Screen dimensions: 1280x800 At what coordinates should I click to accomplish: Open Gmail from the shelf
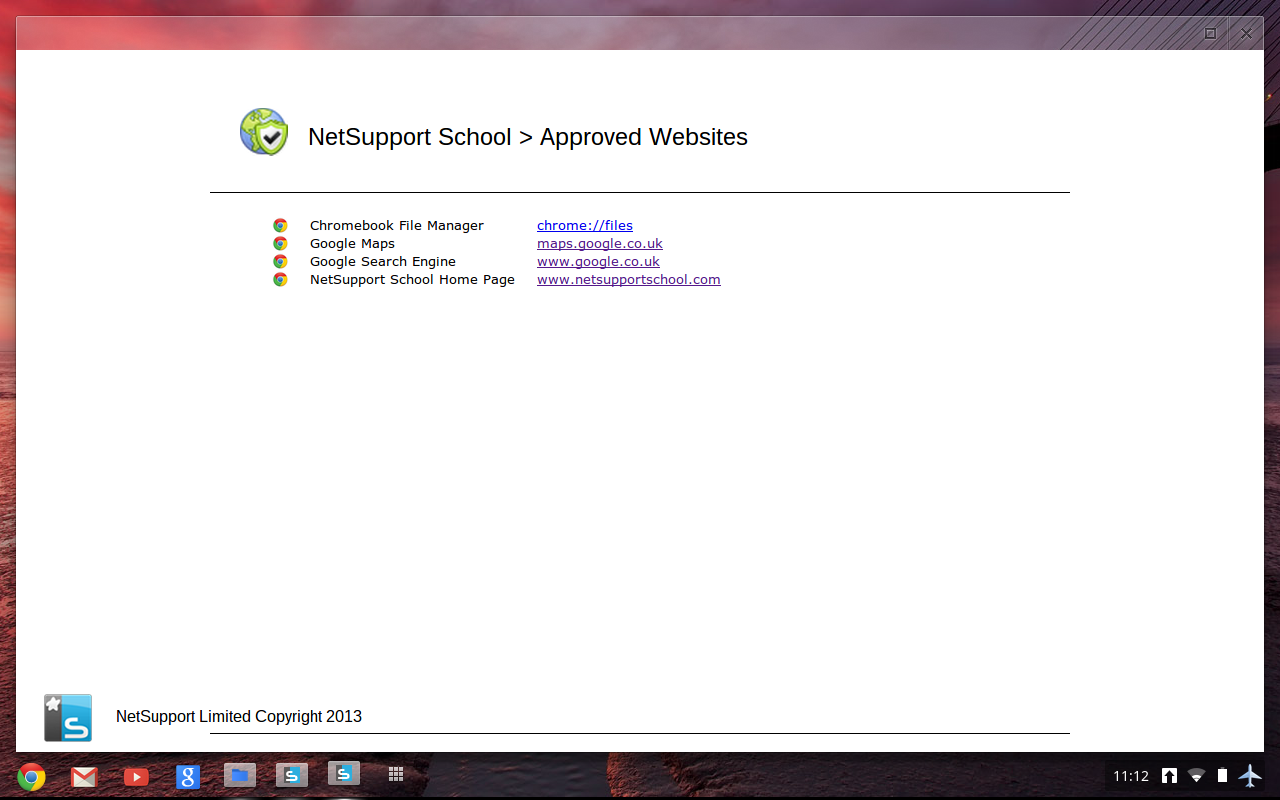[x=84, y=777]
